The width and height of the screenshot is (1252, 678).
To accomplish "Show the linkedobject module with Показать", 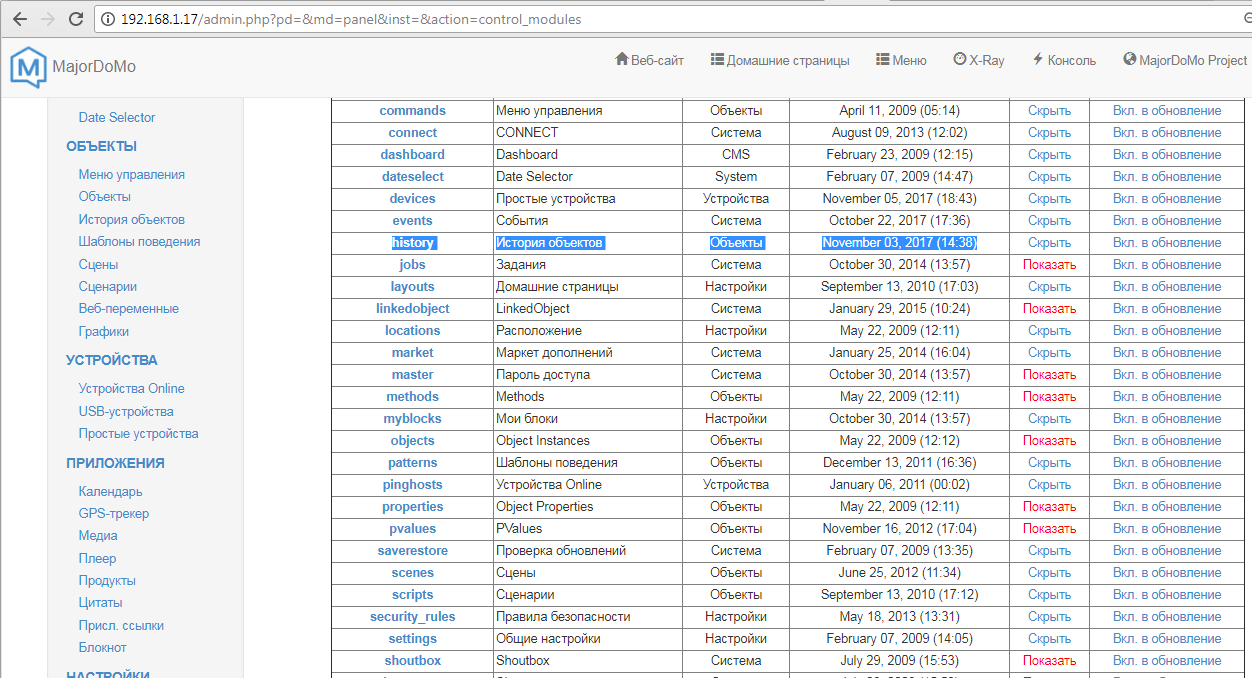I will click(x=1049, y=308).
